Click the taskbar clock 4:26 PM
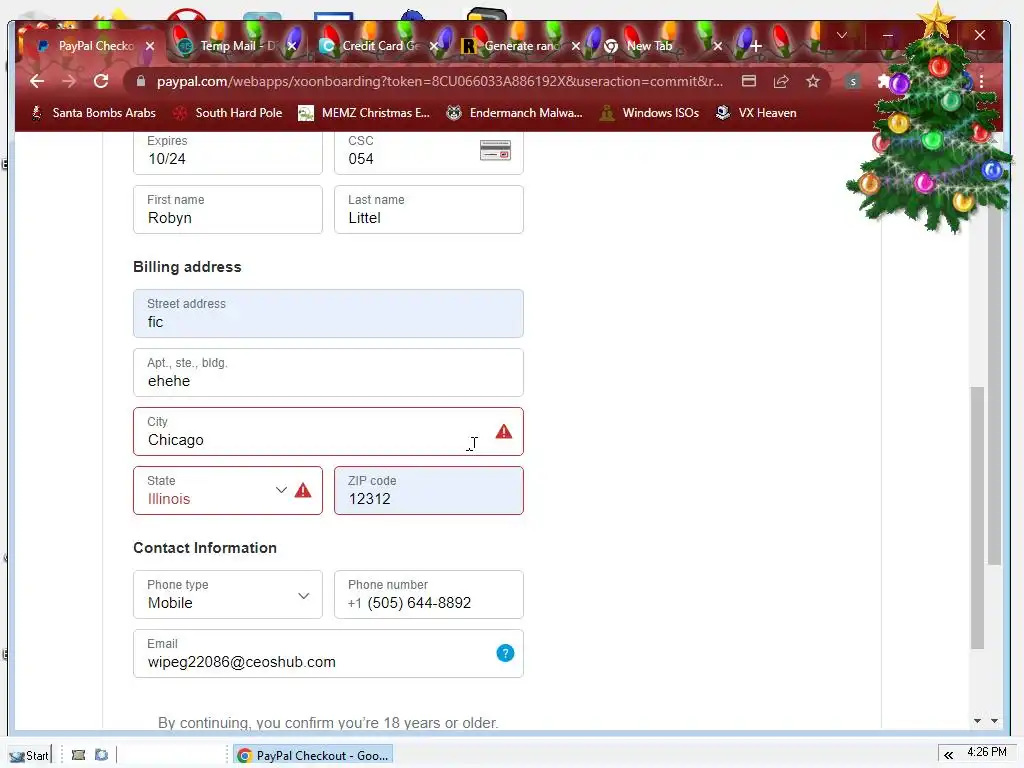1024x768 pixels. point(987,752)
